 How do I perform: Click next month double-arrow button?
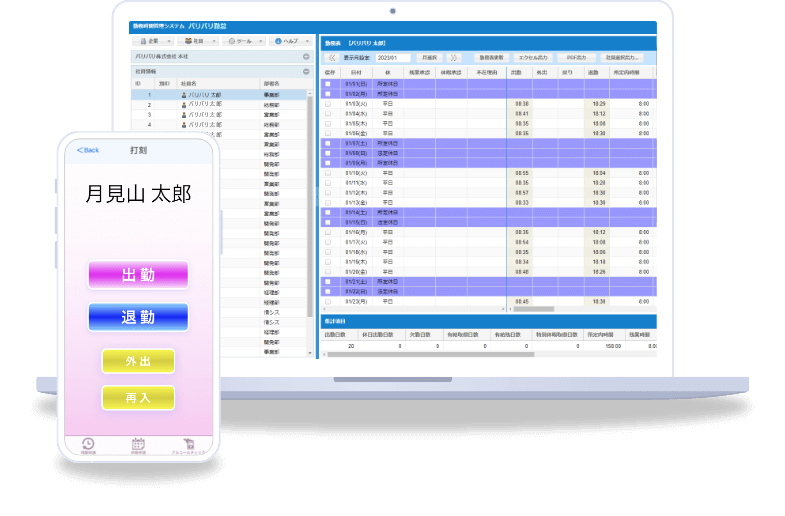(x=454, y=58)
